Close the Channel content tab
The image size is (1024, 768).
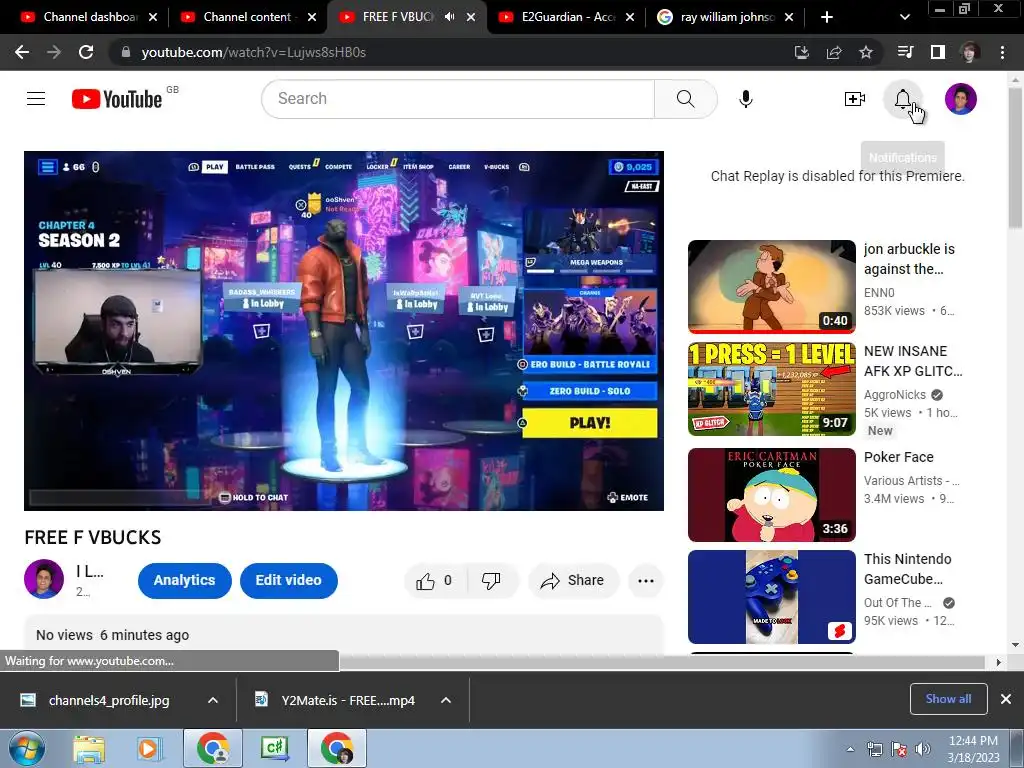tap(312, 17)
